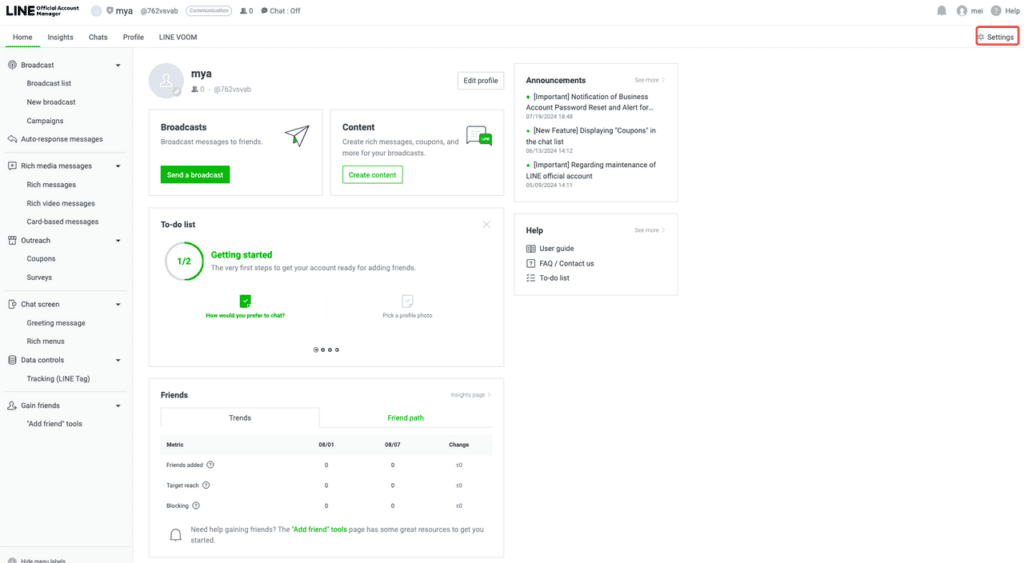Click the FAQ question box icon
The height and width of the screenshot is (563, 1024).
click(x=530, y=263)
